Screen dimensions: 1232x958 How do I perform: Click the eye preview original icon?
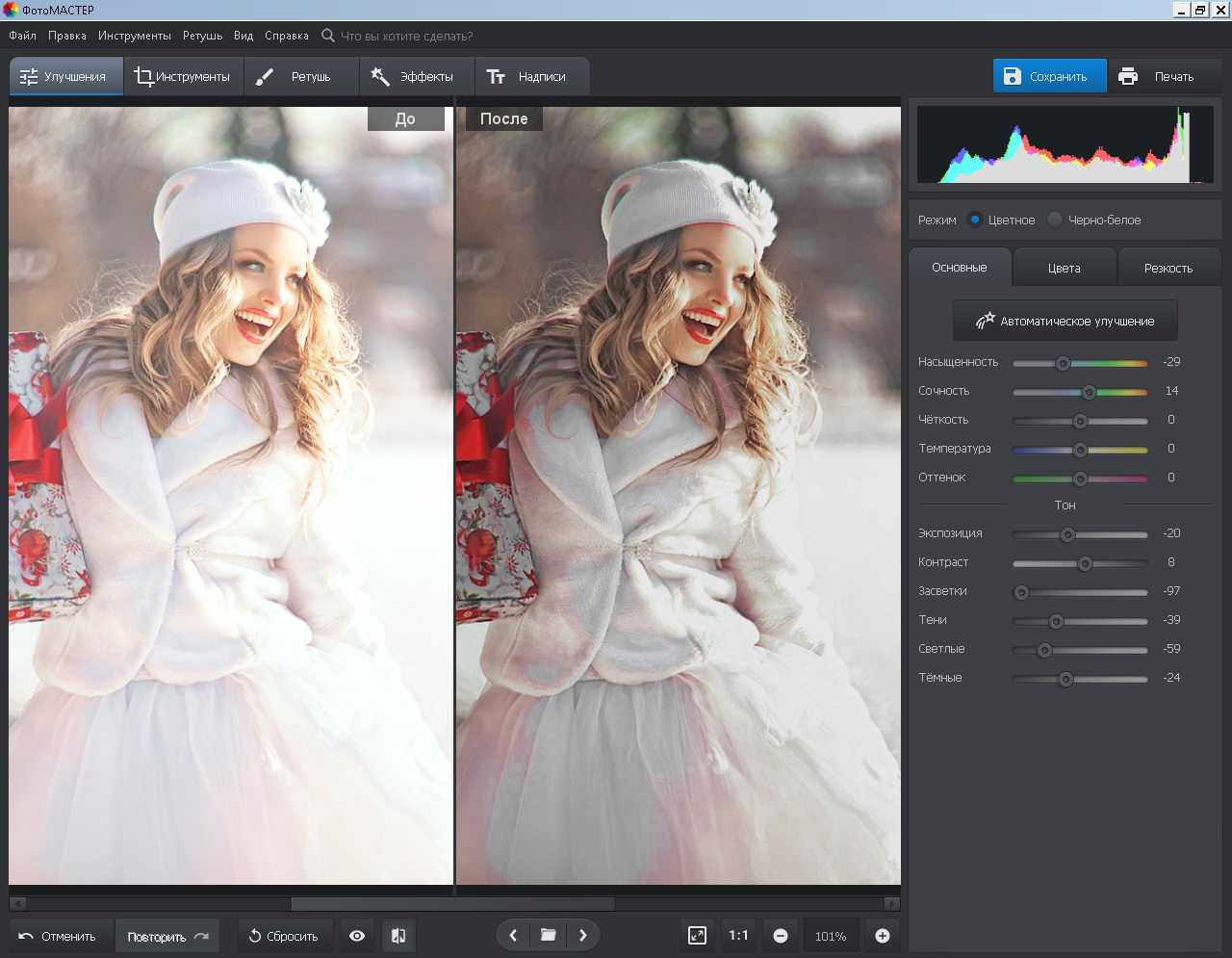tap(357, 936)
